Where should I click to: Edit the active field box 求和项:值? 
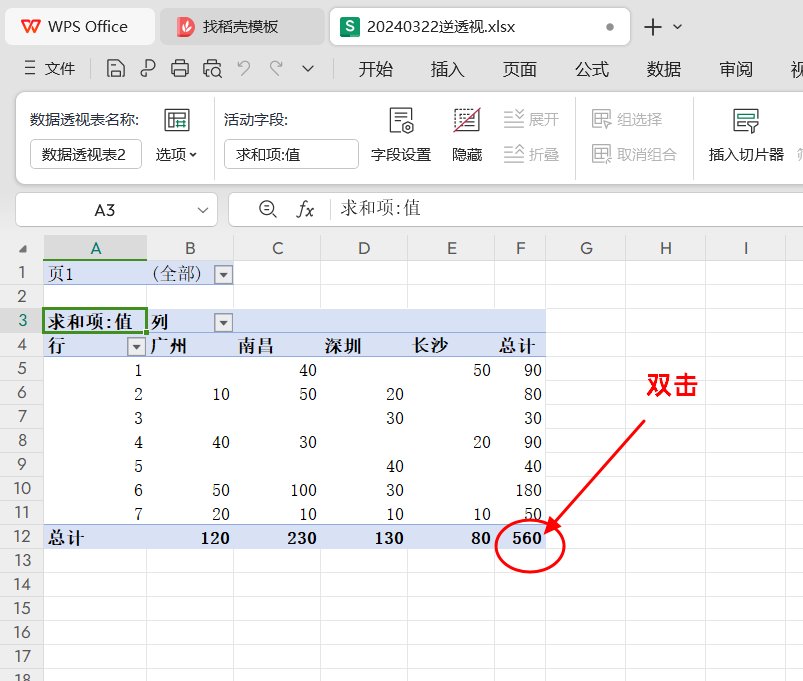click(291, 154)
